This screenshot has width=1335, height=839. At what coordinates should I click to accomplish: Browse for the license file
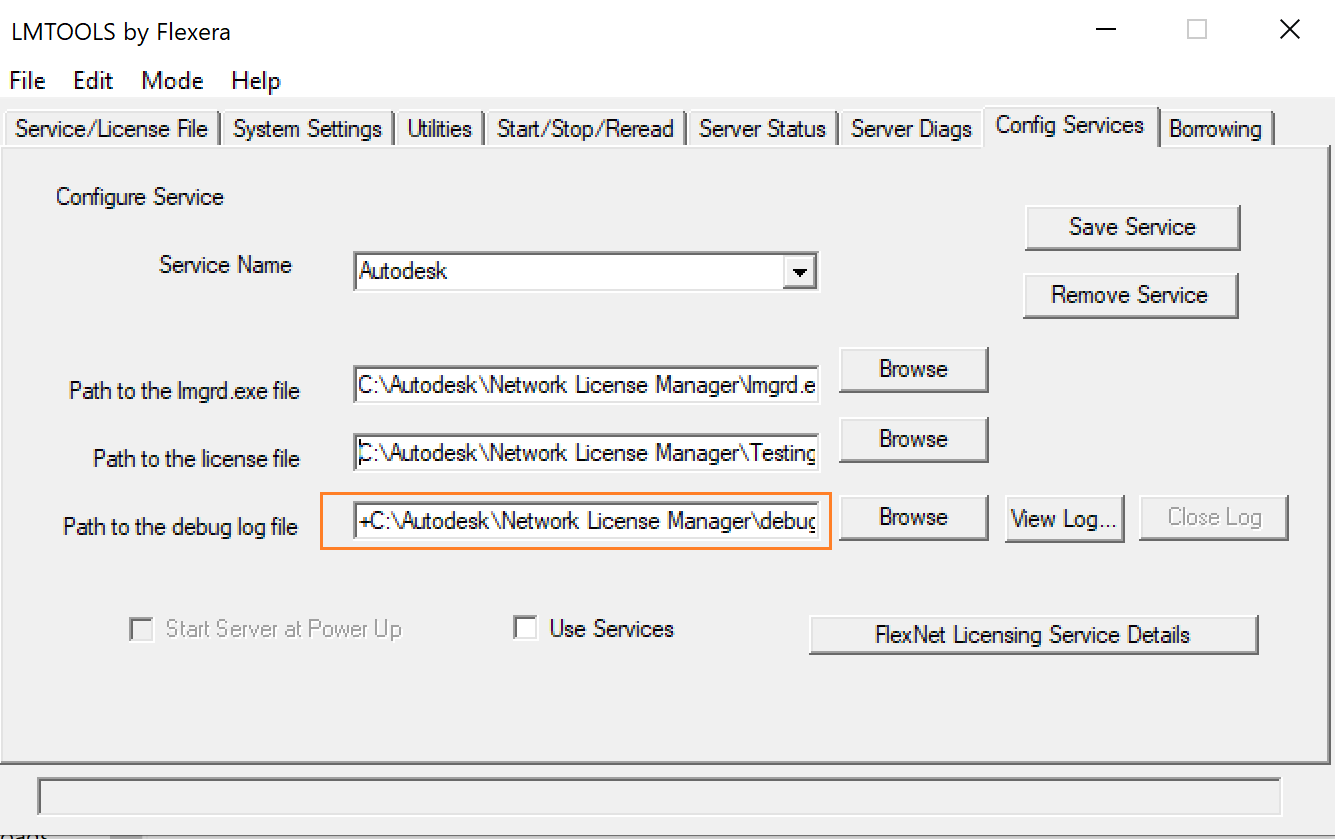coord(913,439)
